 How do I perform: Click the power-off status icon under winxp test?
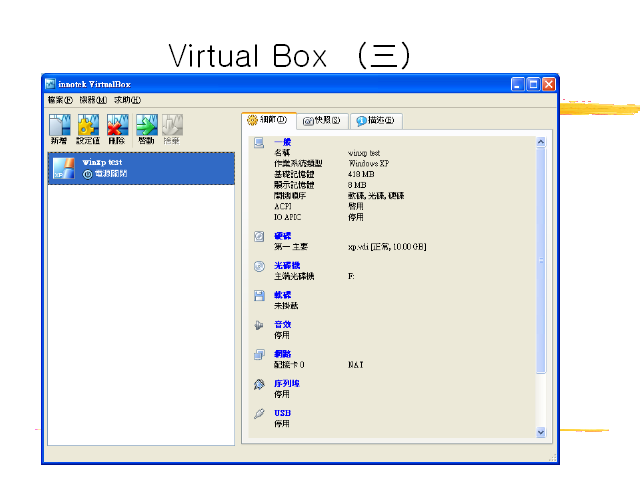pyautogui.click(x=87, y=174)
